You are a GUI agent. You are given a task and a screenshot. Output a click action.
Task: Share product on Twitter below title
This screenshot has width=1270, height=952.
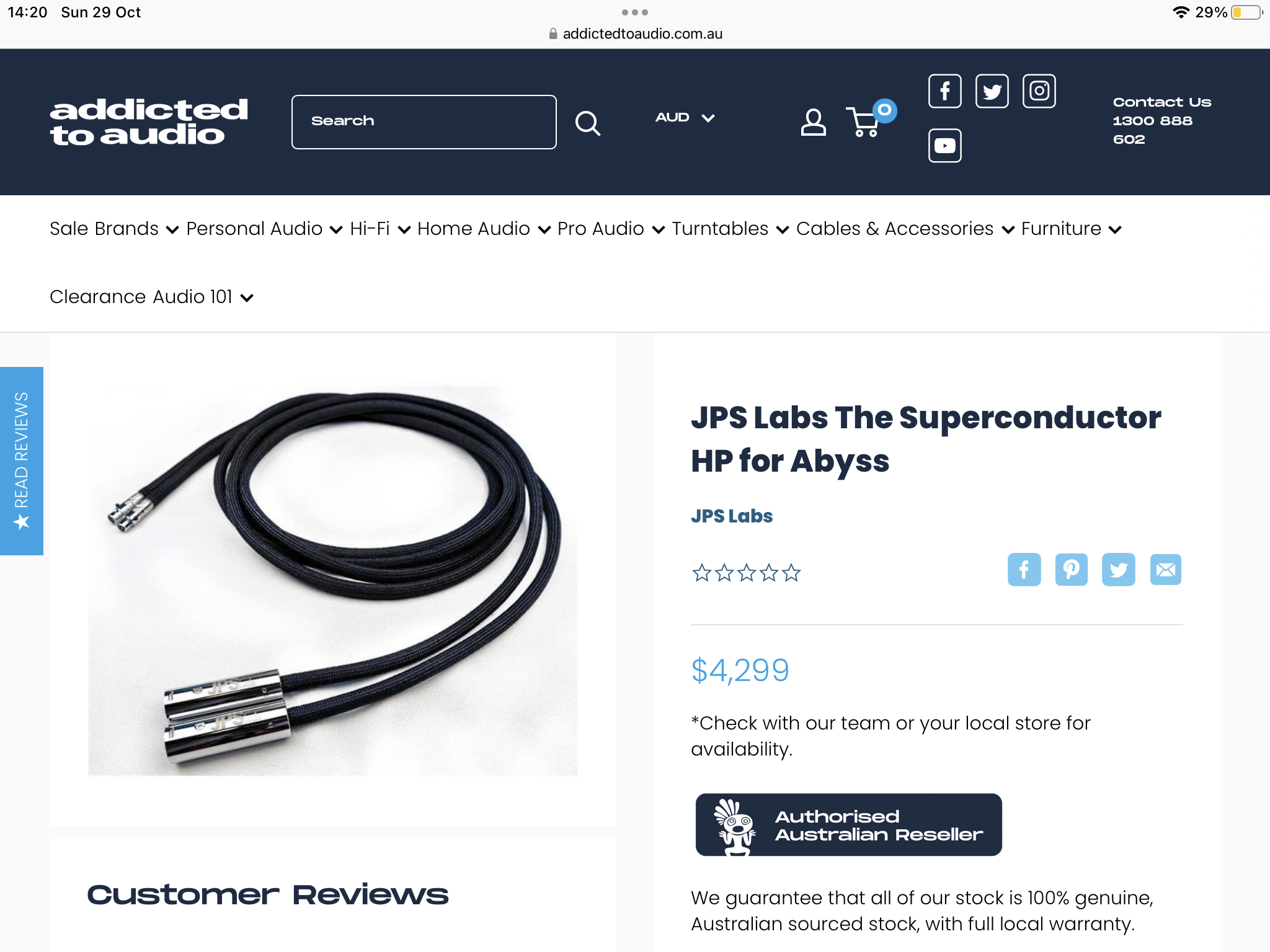click(x=1119, y=570)
